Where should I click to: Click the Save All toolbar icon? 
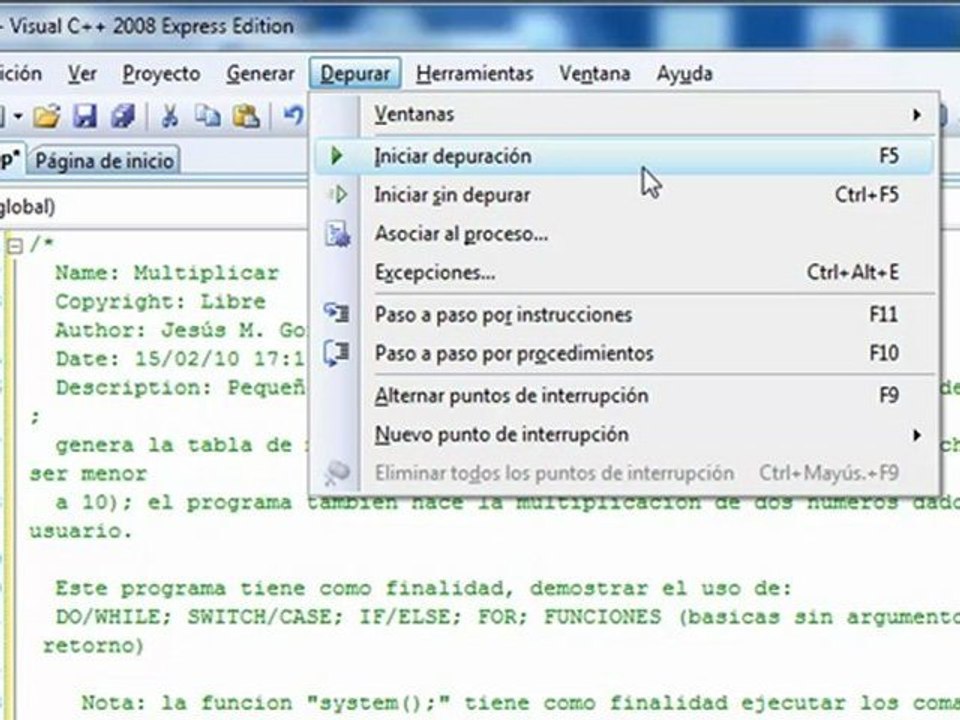pos(123,116)
